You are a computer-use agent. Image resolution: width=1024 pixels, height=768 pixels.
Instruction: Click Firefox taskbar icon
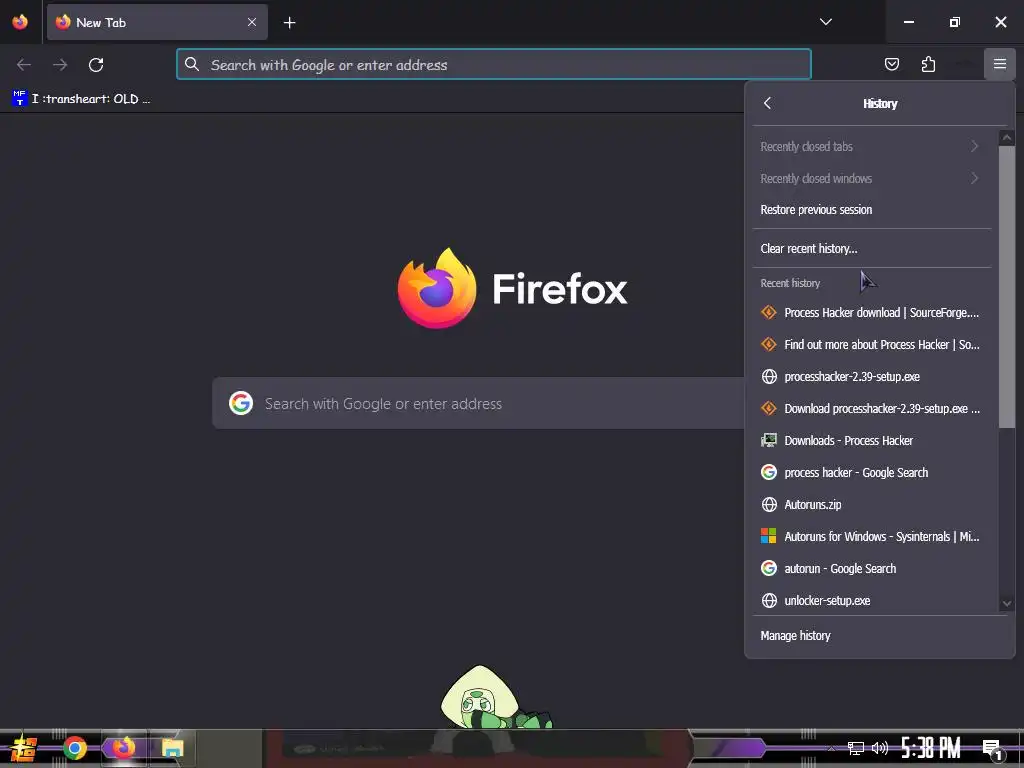coord(123,748)
